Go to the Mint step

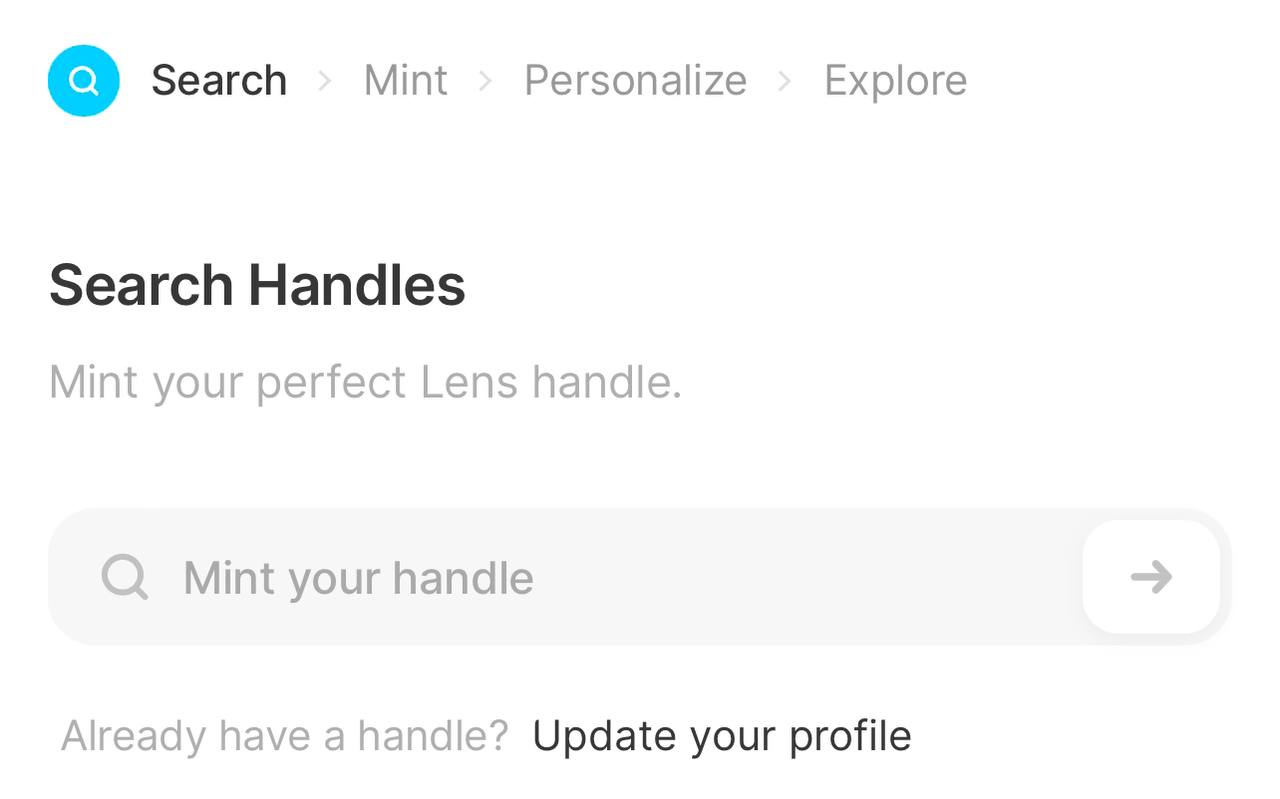click(x=406, y=80)
